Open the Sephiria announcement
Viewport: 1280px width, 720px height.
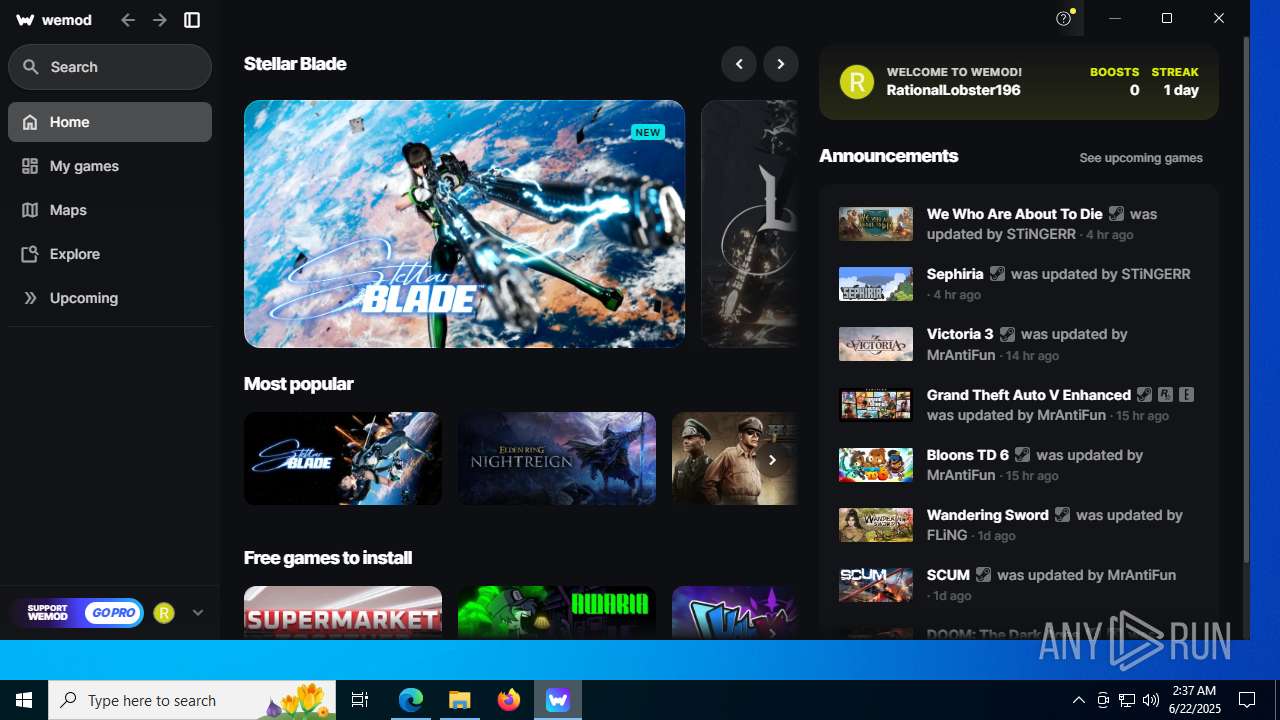click(x=1019, y=284)
